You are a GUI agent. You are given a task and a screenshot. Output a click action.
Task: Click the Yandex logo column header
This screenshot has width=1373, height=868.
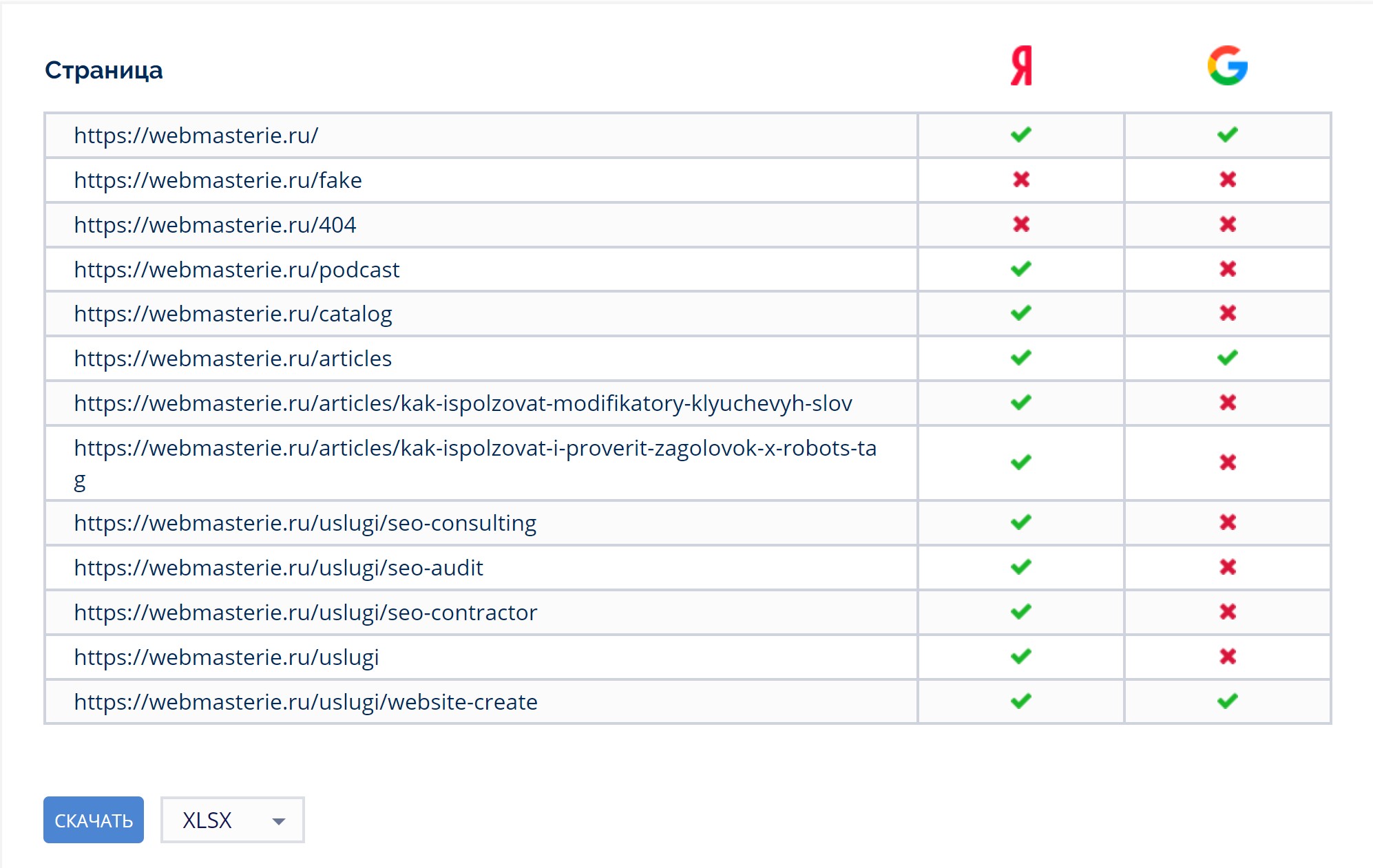[1021, 66]
